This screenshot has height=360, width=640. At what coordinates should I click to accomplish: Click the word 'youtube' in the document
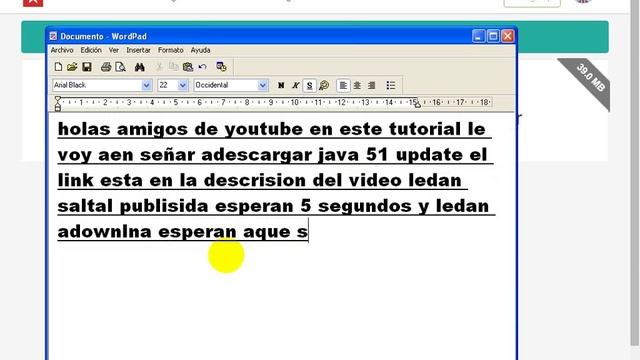[x=263, y=130]
